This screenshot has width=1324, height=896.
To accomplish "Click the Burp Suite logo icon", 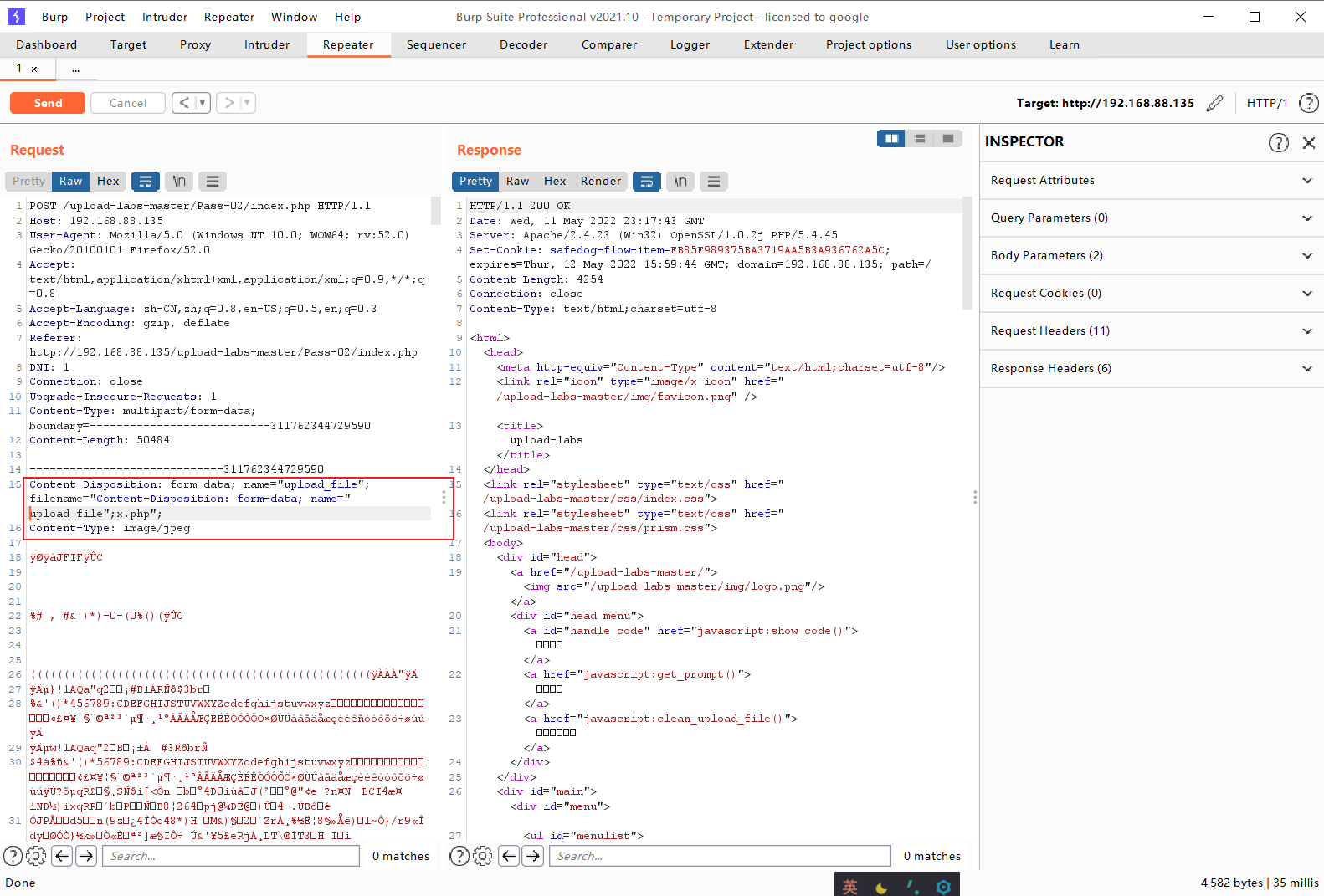I will (17, 16).
